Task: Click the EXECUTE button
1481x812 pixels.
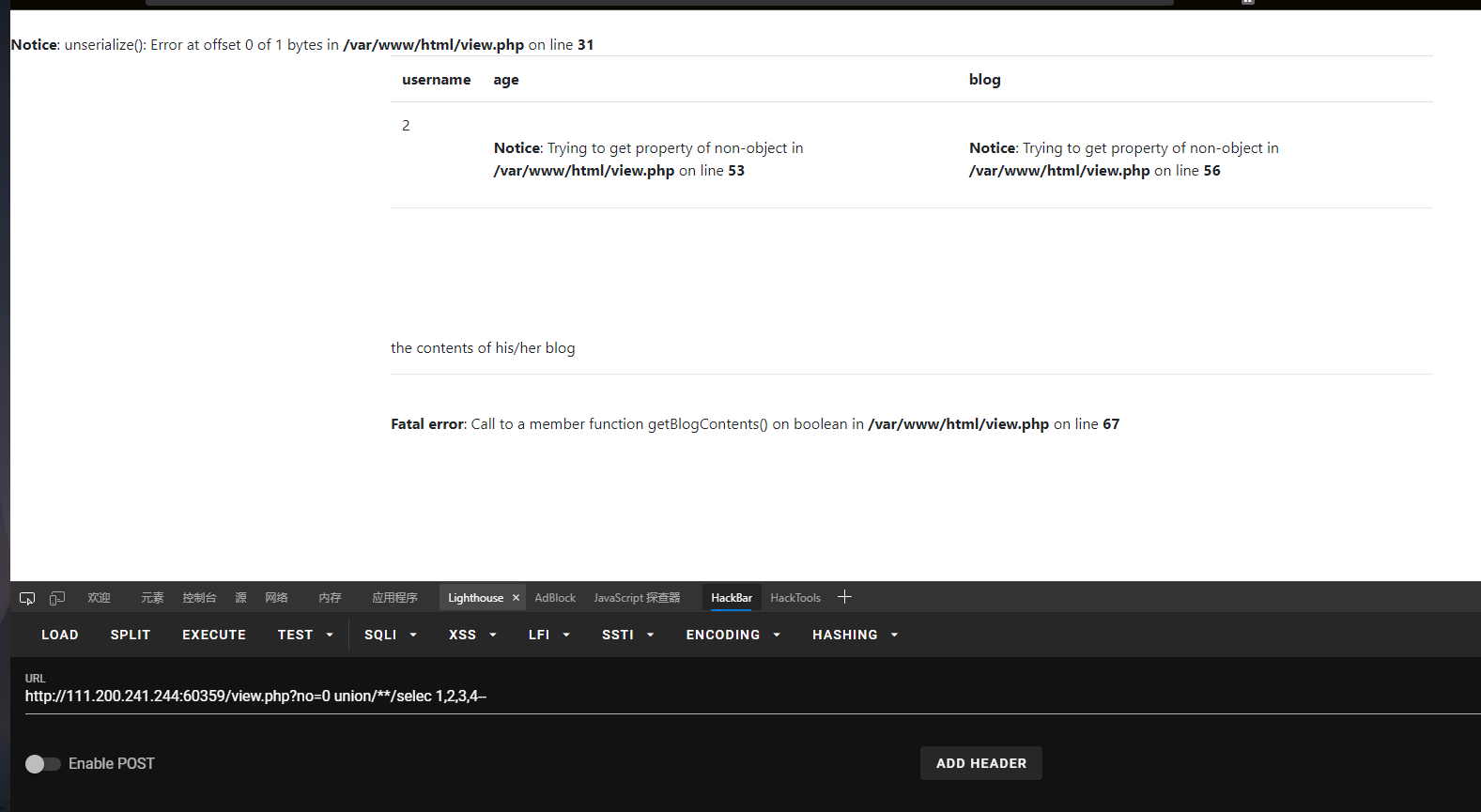Action: click(214, 635)
